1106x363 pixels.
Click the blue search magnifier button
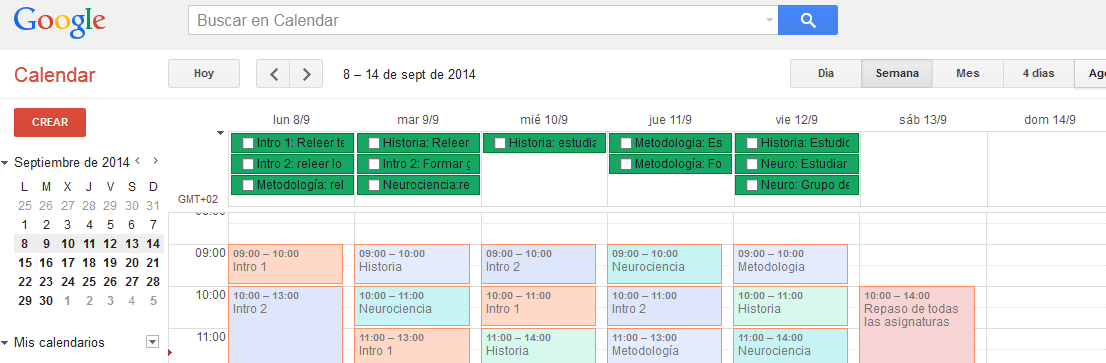[x=808, y=20]
